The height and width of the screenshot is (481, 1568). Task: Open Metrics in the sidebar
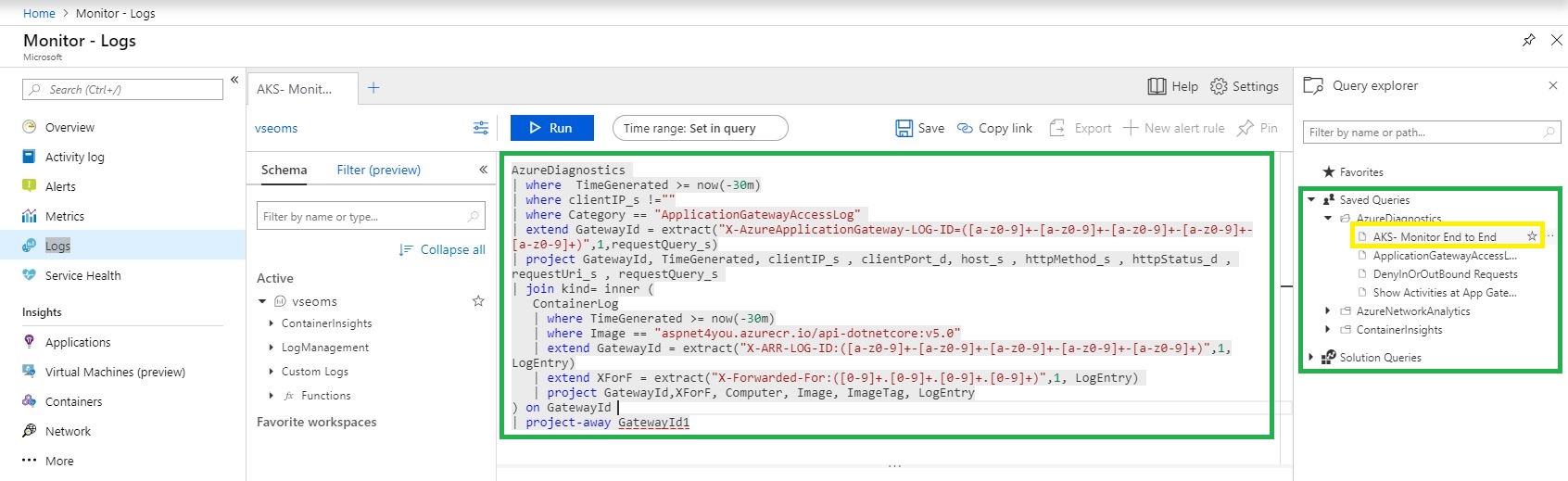(x=64, y=216)
